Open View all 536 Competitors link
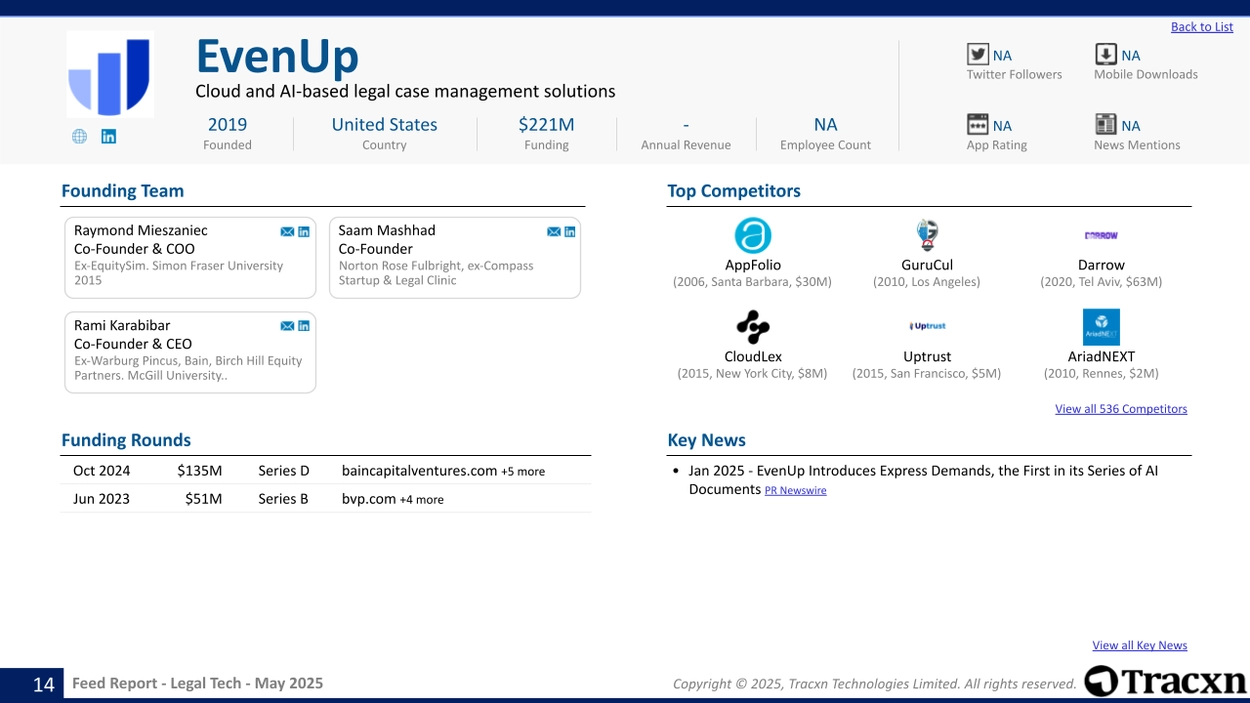The height and width of the screenshot is (703, 1250). click(x=1121, y=409)
